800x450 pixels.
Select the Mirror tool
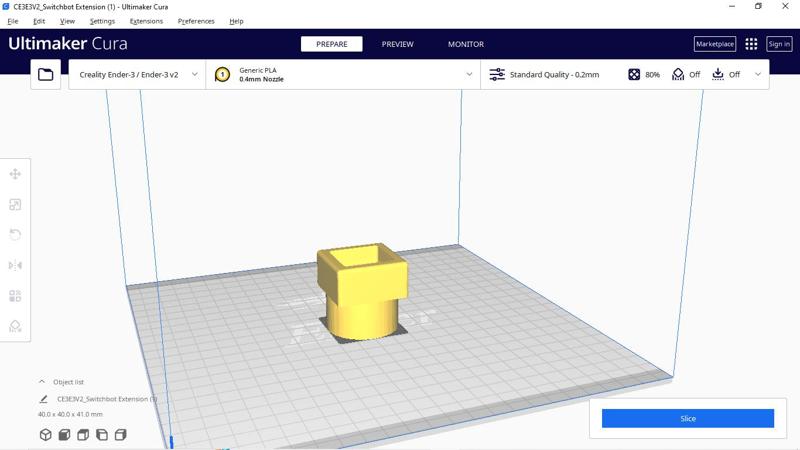[15, 265]
